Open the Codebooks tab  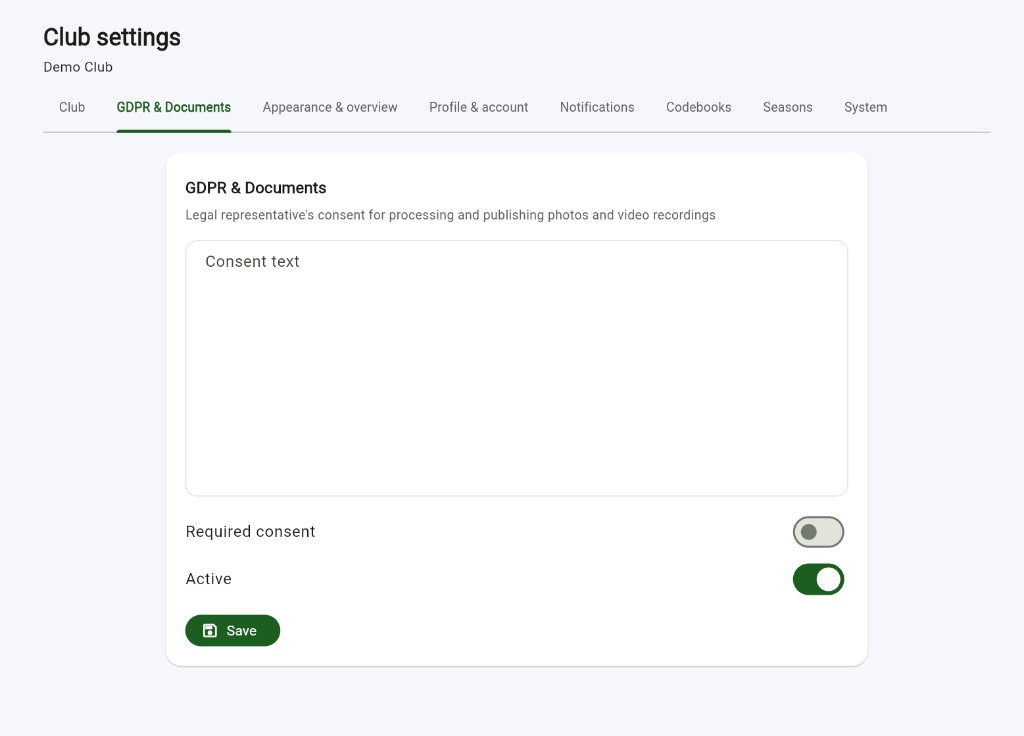pos(698,108)
